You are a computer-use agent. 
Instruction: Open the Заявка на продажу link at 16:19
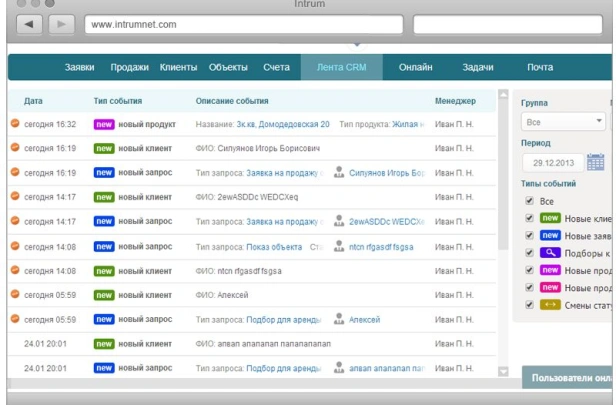point(284,173)
